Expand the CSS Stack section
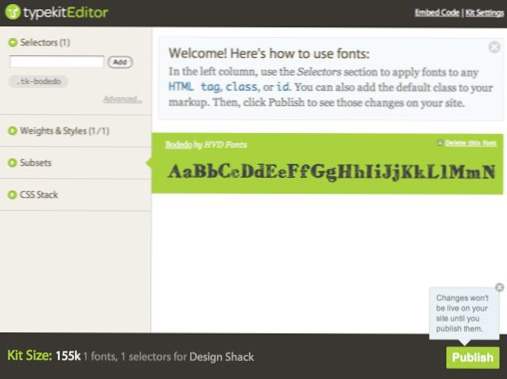The width and height of the screenshot is (507, 379). (33, 195)
